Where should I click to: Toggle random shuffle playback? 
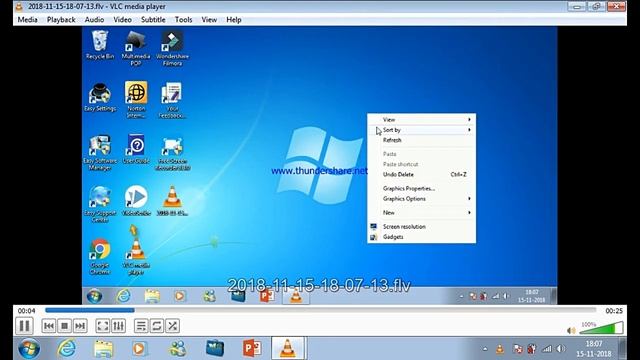click(173, 326)
